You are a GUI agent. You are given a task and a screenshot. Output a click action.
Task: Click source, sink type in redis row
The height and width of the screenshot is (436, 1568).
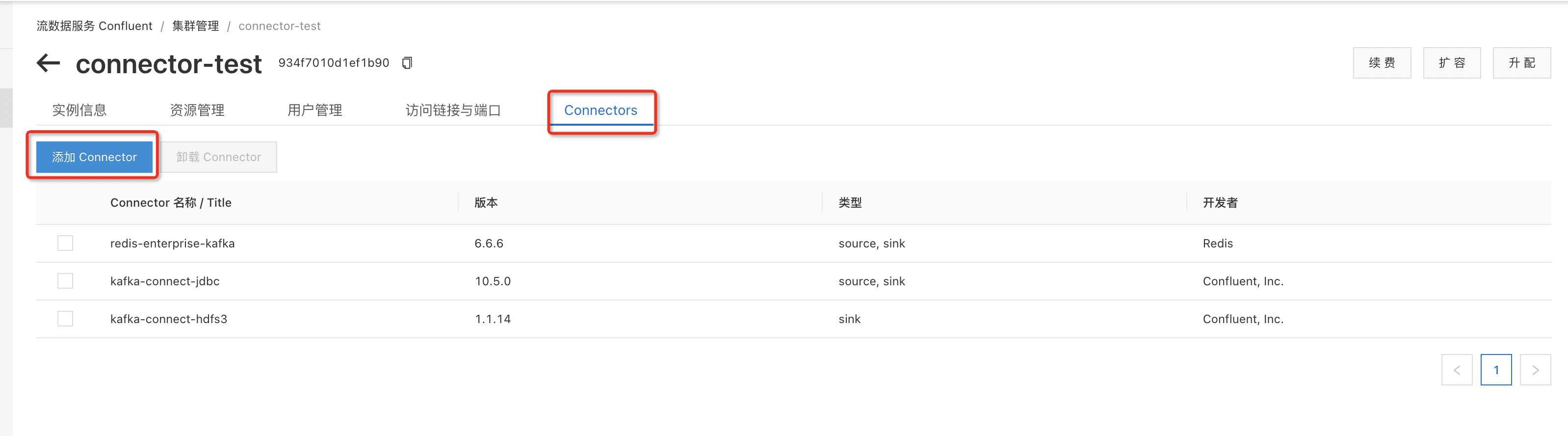(x=872, y=243)
